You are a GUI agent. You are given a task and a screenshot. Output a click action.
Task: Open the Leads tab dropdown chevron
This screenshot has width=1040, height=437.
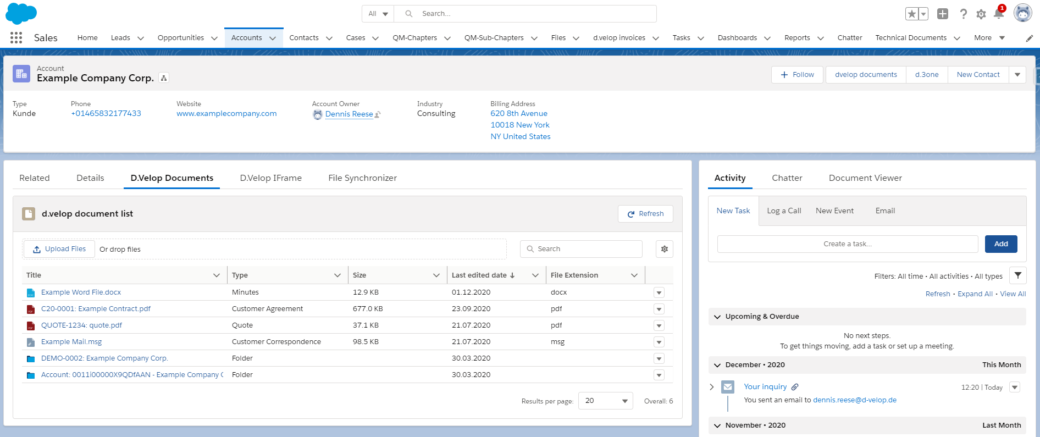click(x=141, y=38)
